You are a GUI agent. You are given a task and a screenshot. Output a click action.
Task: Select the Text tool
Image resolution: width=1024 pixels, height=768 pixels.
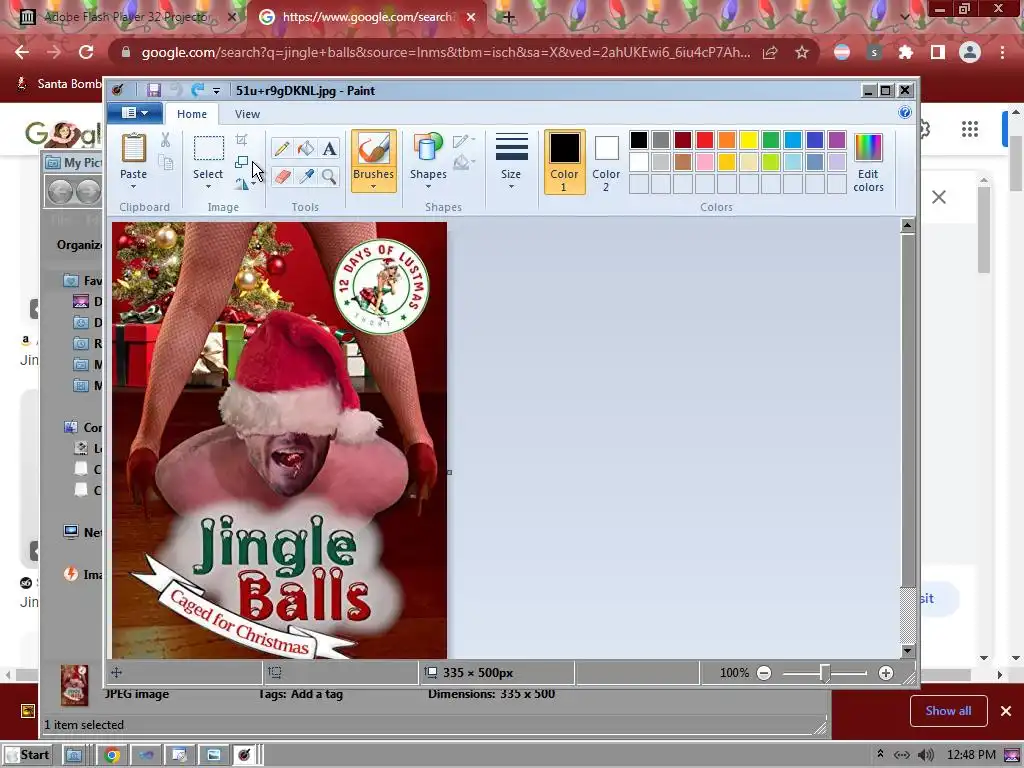coord(329,149)
